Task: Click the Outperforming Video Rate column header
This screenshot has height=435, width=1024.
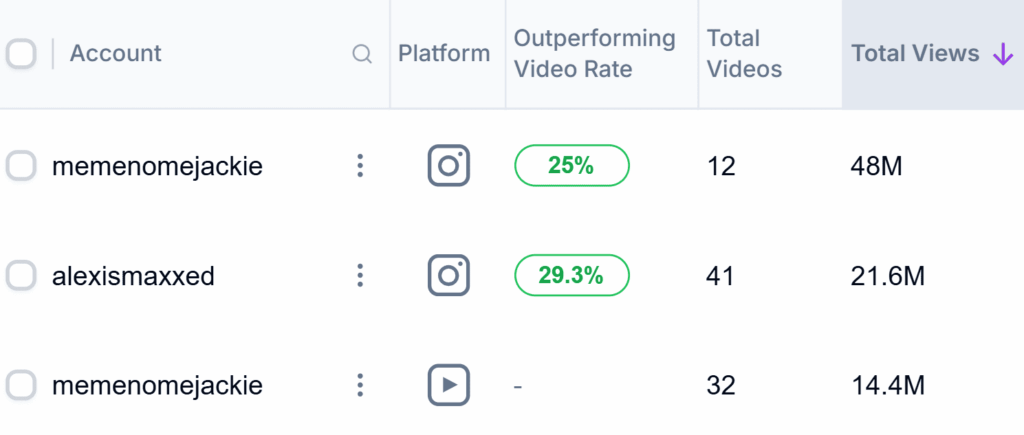Action: point(594,54)
